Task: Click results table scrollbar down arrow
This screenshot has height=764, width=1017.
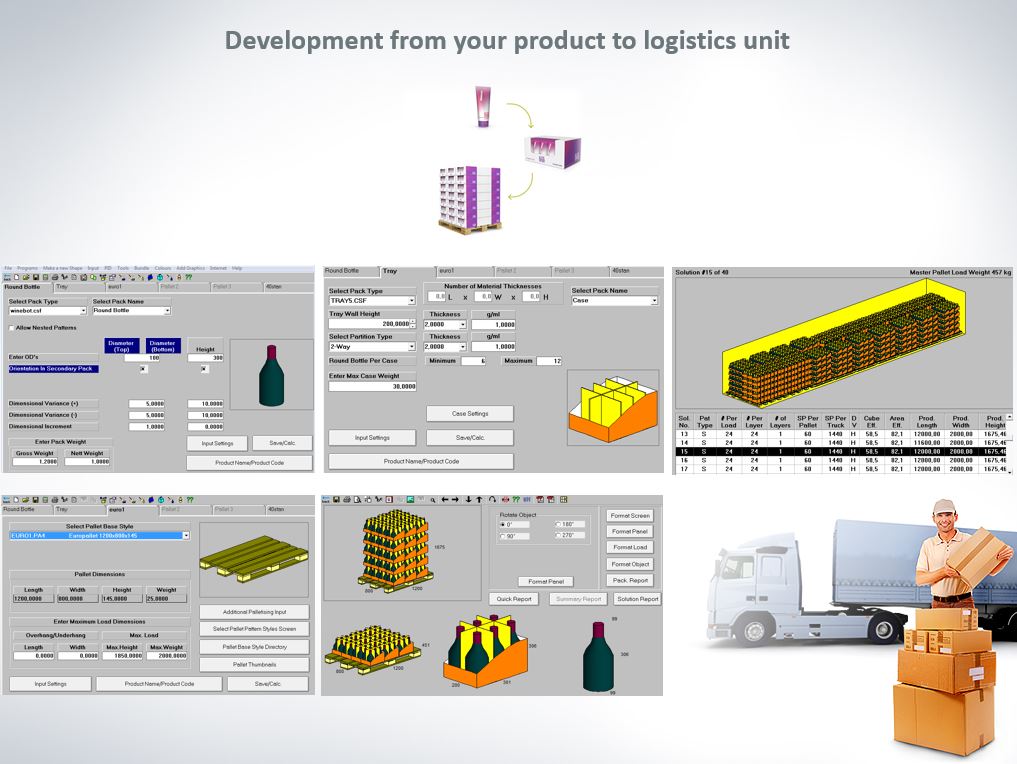Action: pos(1009,472)
